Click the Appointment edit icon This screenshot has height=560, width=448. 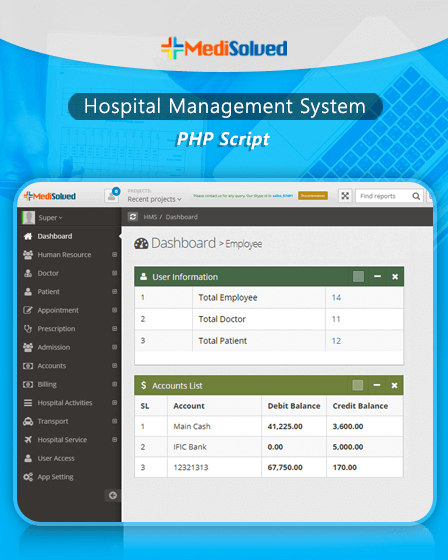pos(28,310)
